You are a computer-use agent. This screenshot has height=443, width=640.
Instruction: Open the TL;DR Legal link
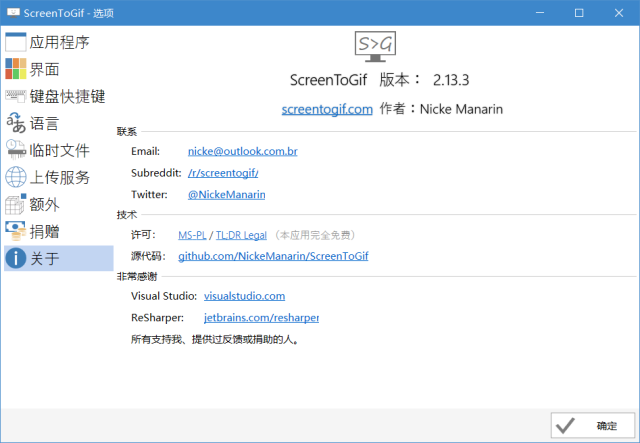(x=241, y=235)
